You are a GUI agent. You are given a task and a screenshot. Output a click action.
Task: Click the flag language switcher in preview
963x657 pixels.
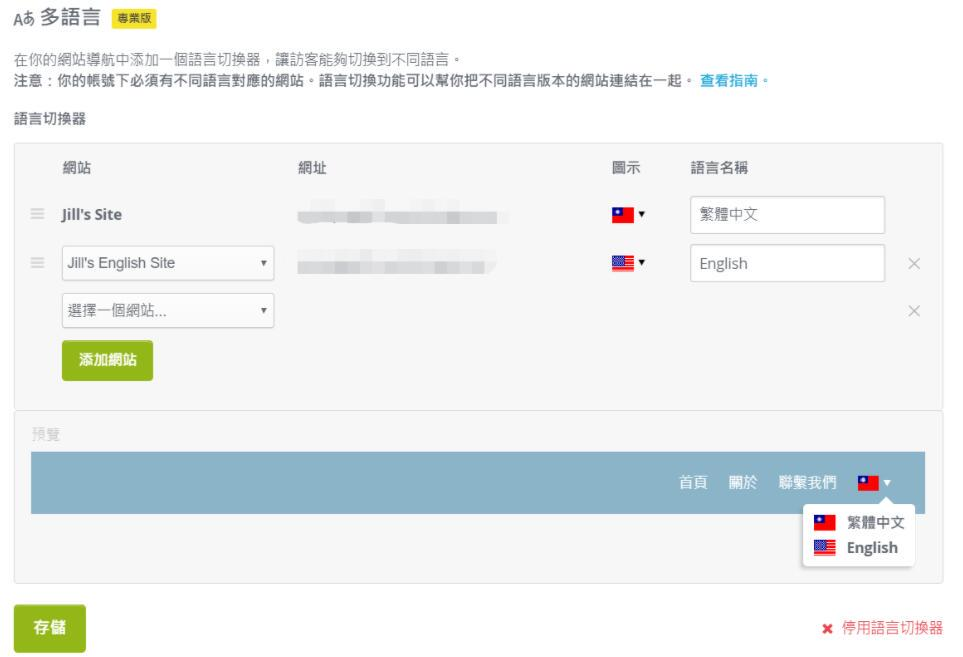tap(873, 483)
